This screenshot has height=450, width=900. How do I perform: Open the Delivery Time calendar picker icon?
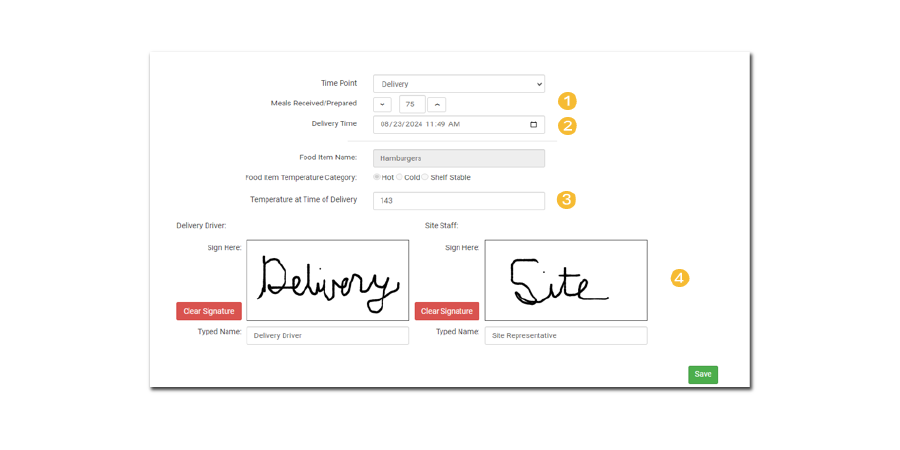point(534,125)
